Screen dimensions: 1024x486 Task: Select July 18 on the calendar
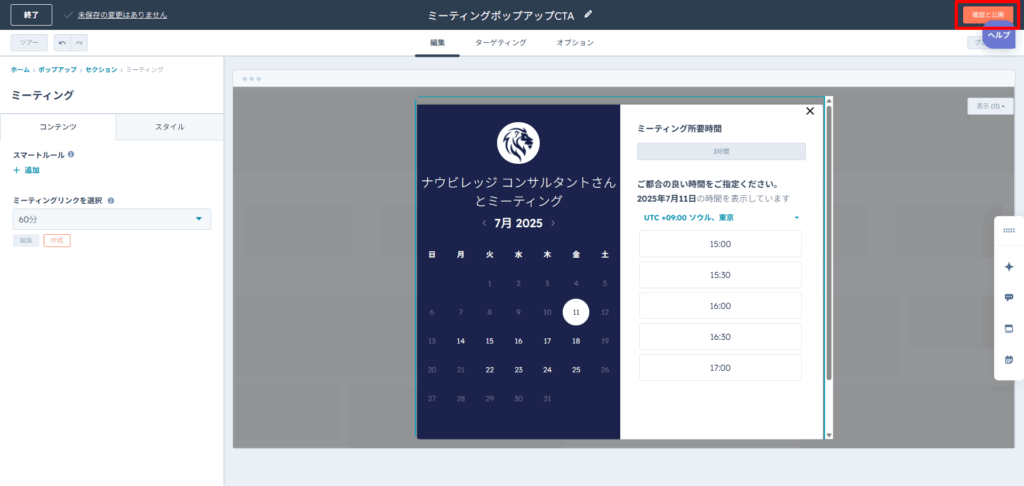576,341
